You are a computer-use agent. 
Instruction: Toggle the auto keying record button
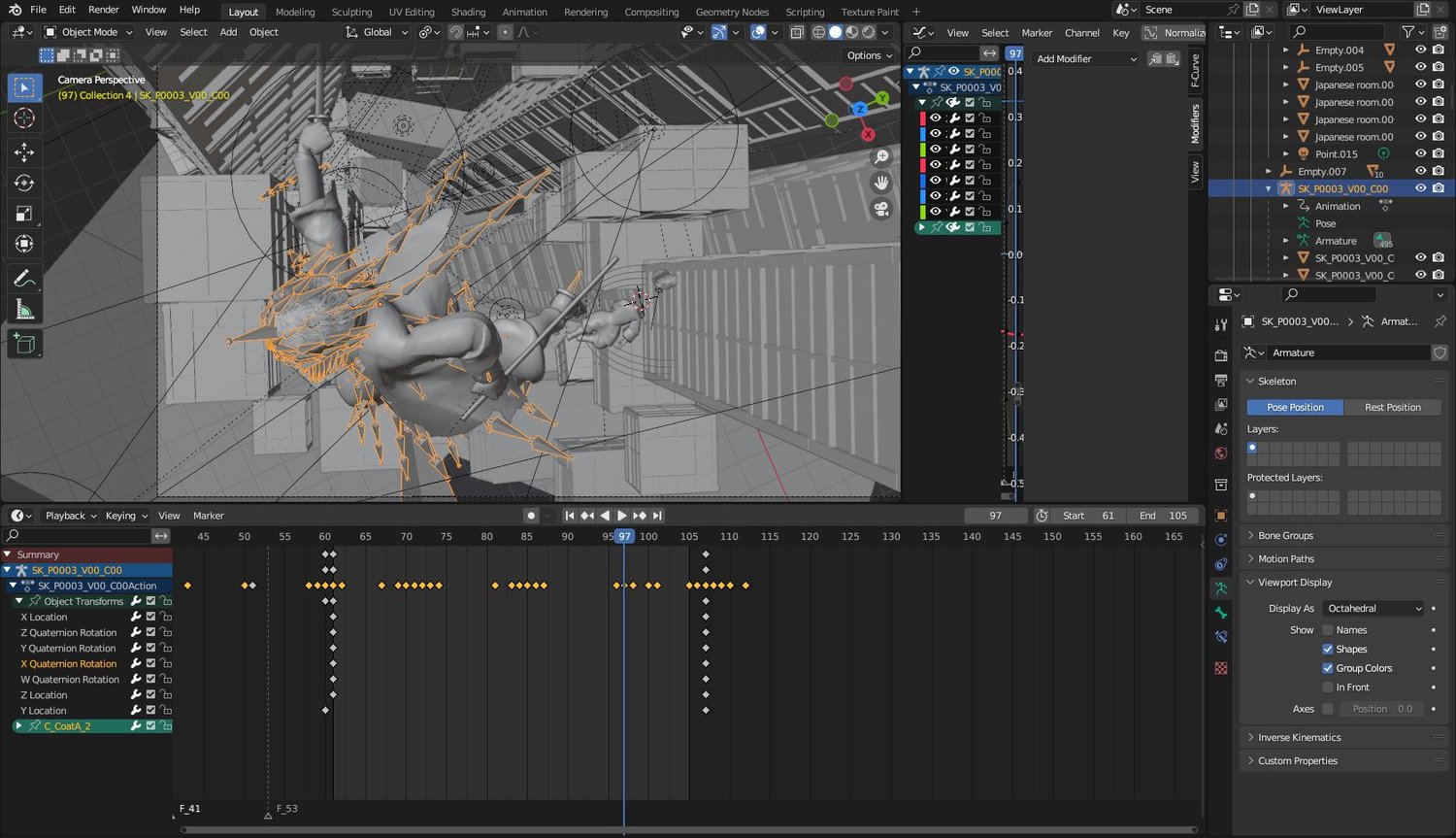tap(531, 516)
